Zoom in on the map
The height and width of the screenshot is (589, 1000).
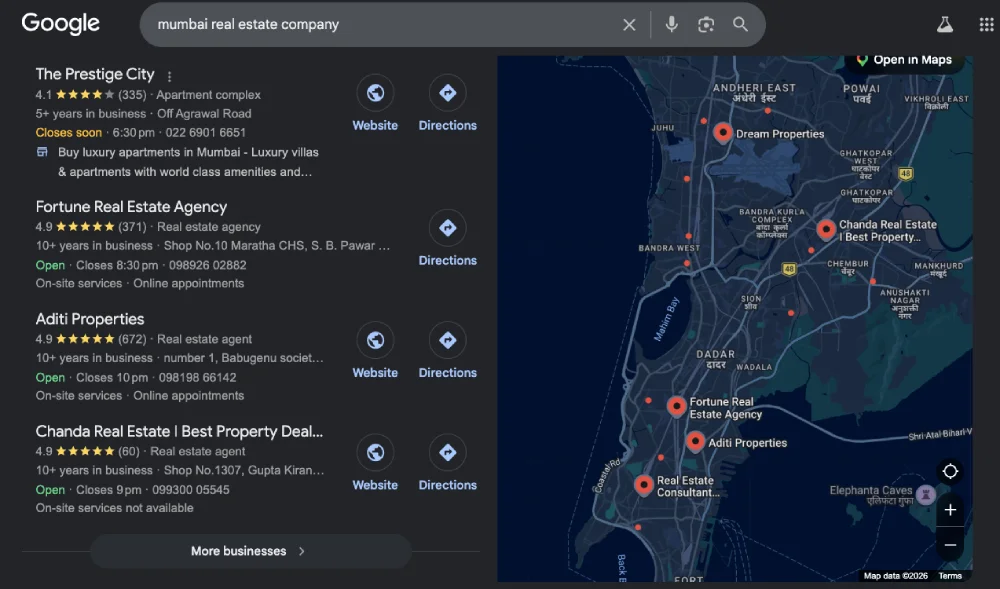point(950,510)
